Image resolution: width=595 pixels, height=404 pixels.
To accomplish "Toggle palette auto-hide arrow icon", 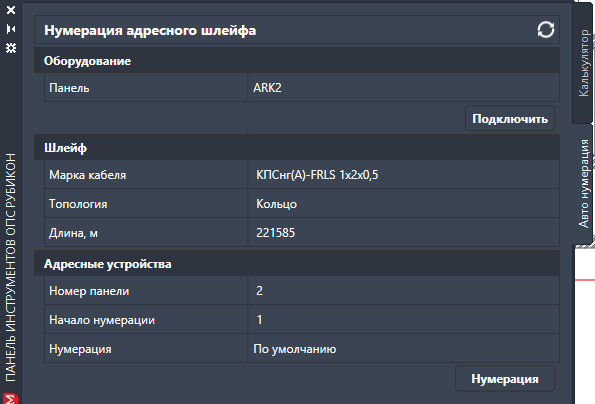I will [11, 29].
